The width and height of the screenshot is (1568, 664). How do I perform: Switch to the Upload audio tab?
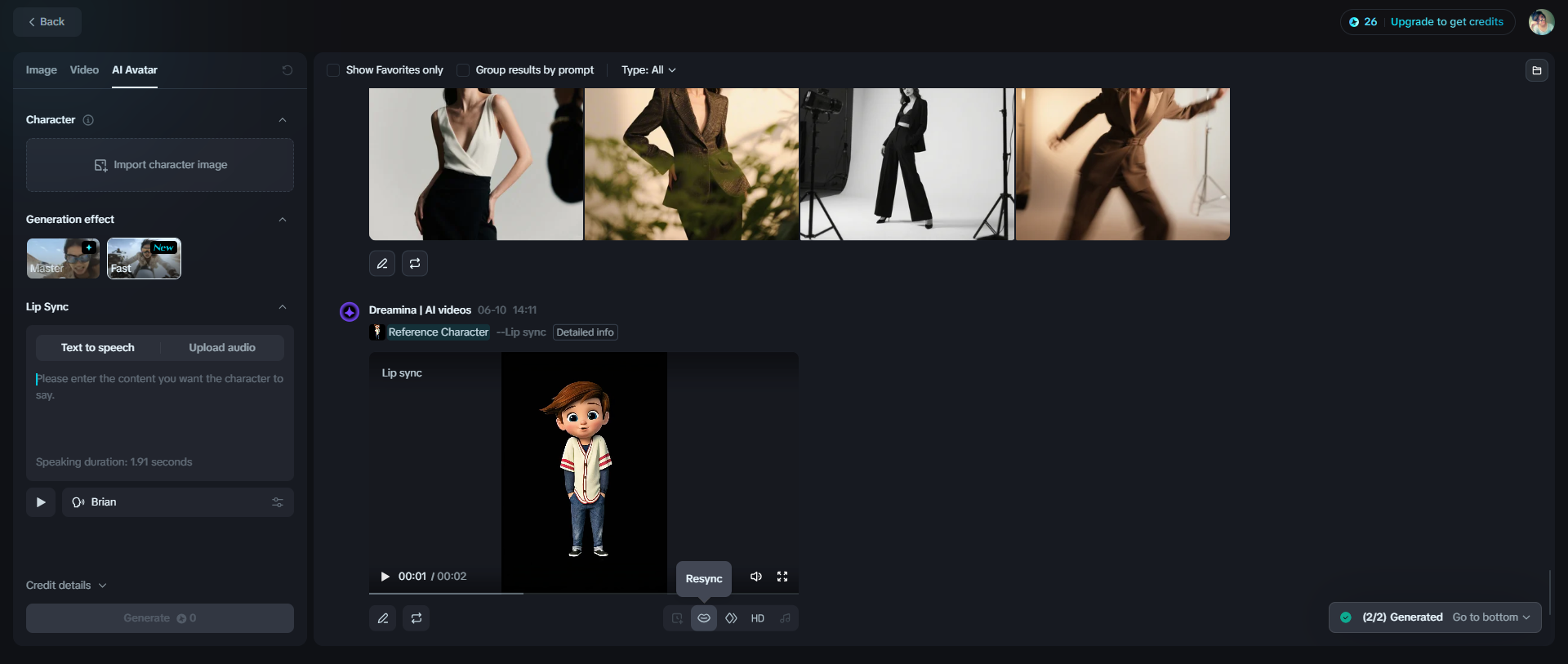pyautogui.click(x=222, y=348)
